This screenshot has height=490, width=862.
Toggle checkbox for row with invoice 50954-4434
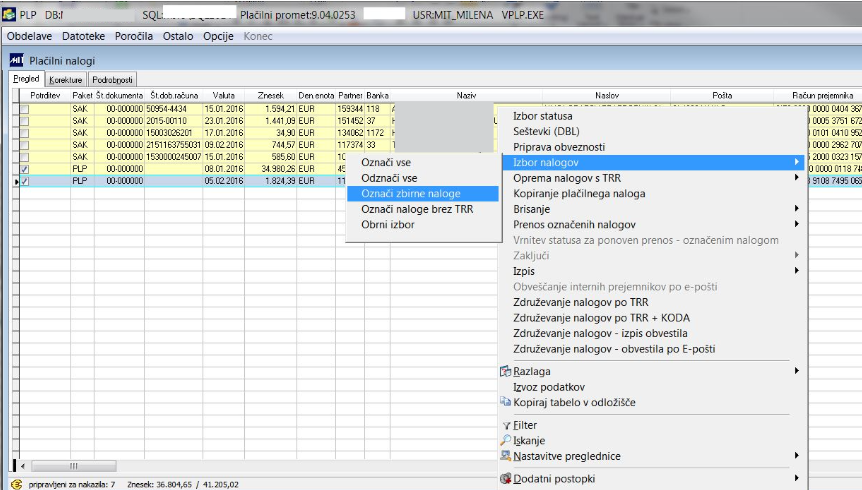[24, 109]
